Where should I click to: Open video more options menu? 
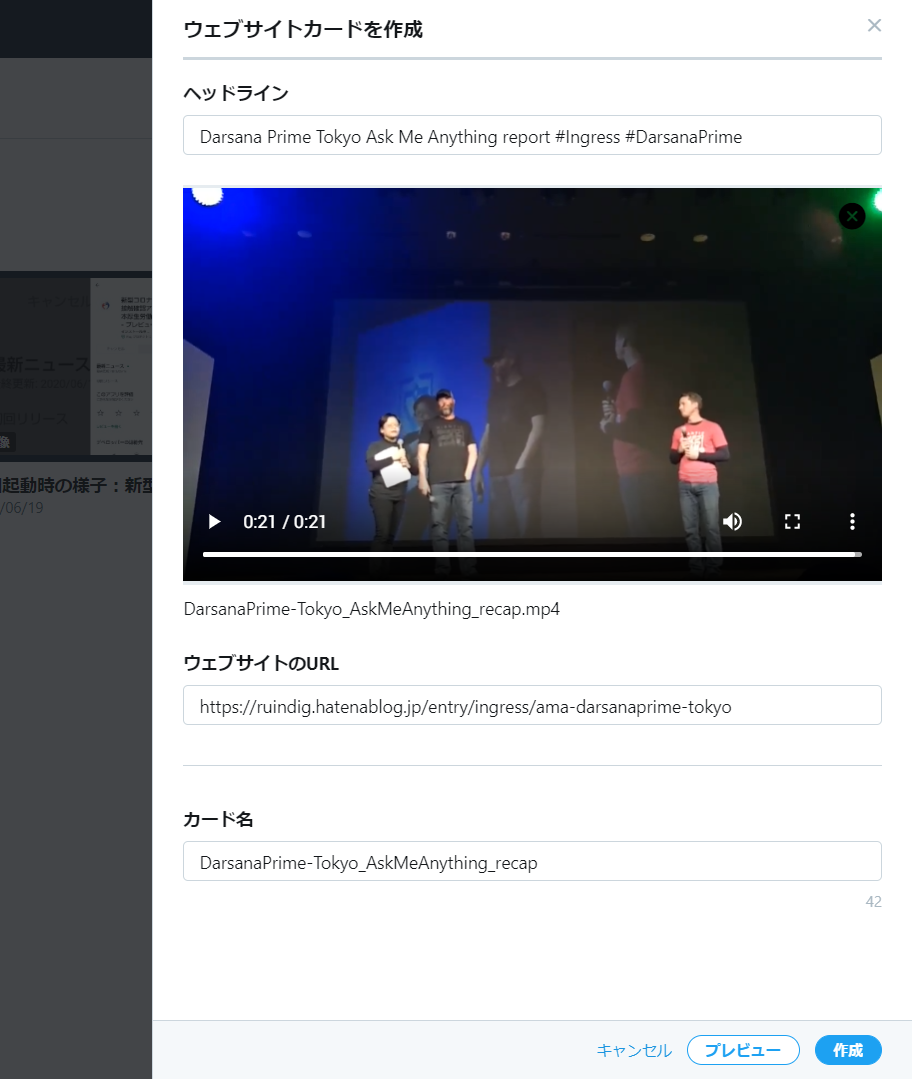click(x=852, y=522)
